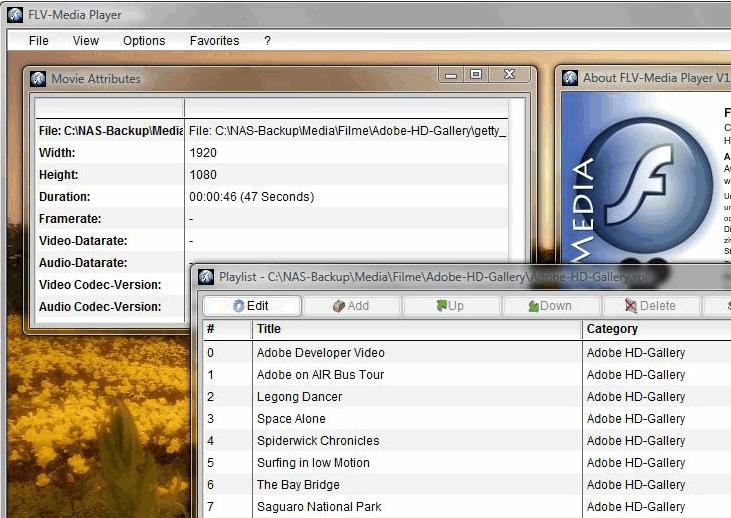Viewport: 731px width, 518px height.
Task: Open the File menu
Action: [x=39, y=41]
